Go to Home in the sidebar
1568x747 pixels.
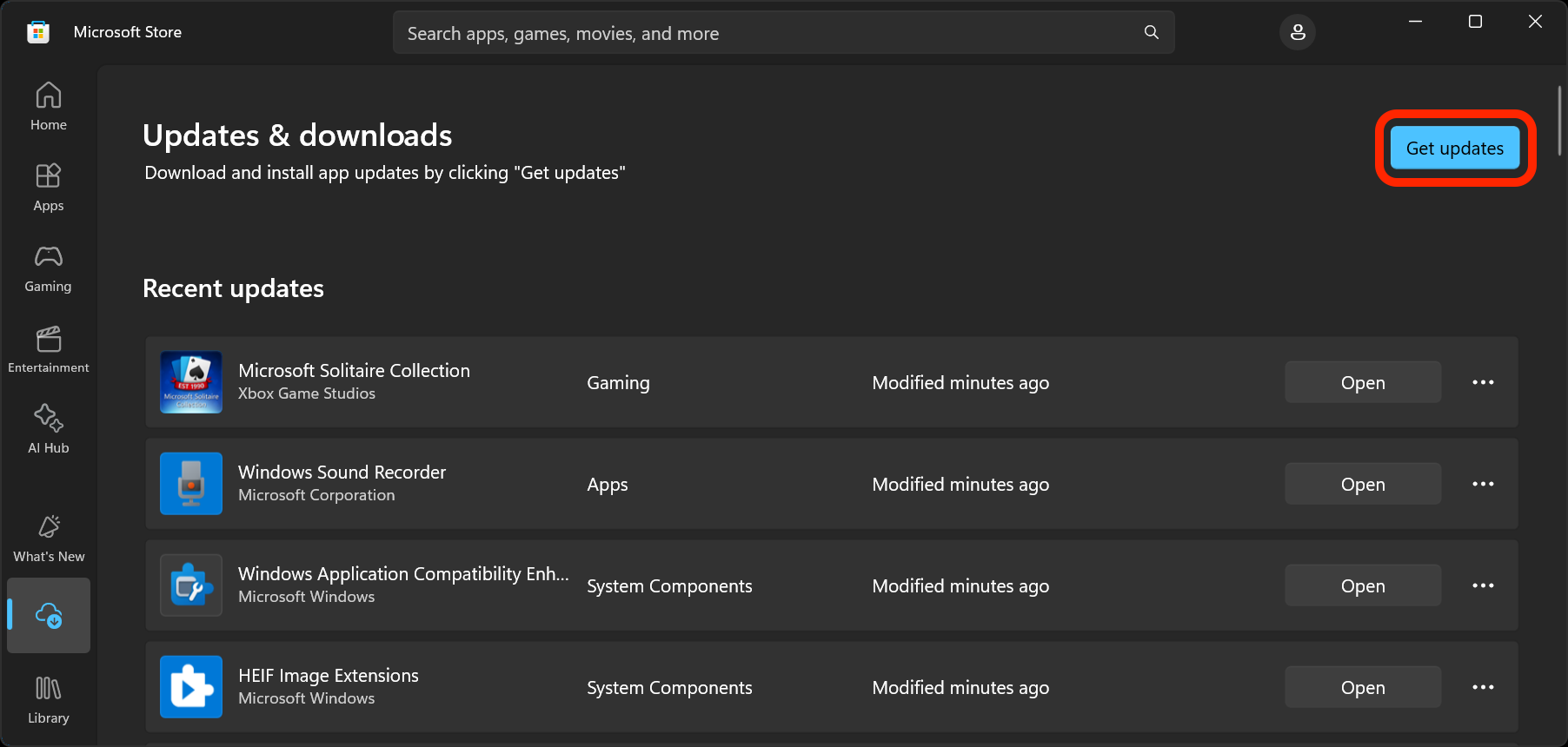pos(49,106)
